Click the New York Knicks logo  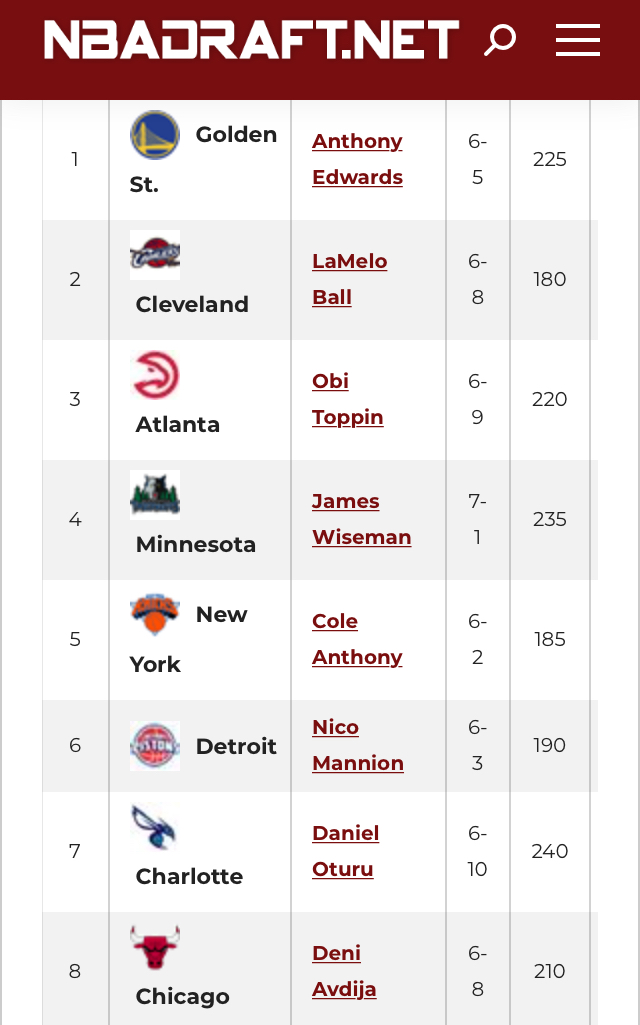click(155, 615)
